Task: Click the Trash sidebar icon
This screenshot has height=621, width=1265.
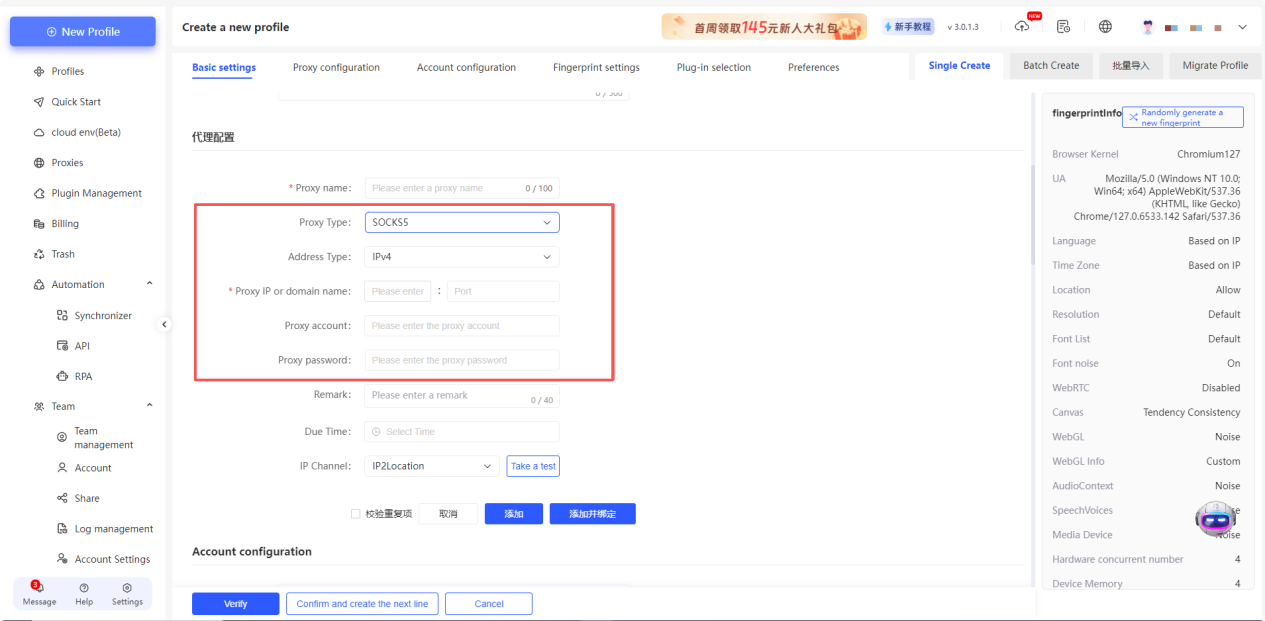Action: [40, 254]
